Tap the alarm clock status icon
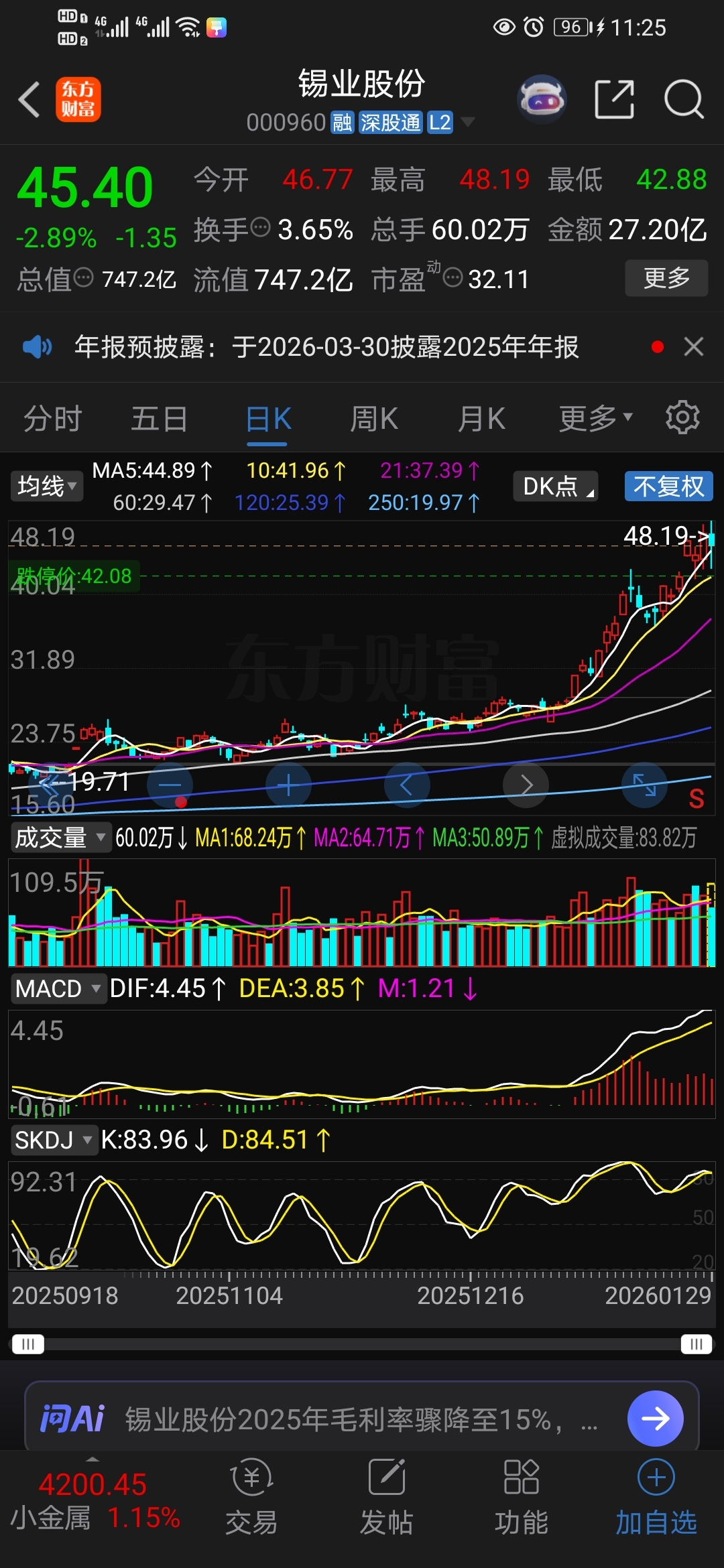Viewport: 724px width, 1568px height. tap(534, 27)
